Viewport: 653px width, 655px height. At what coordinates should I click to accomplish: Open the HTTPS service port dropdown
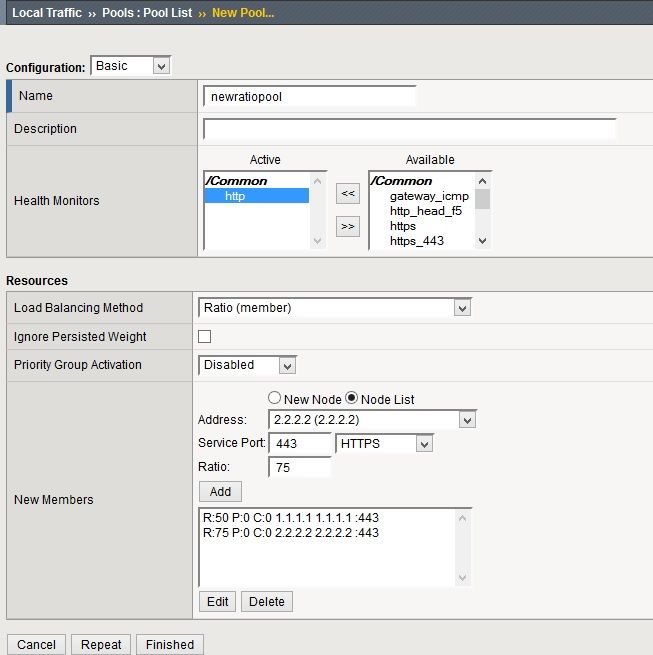(x=384, y=443)
